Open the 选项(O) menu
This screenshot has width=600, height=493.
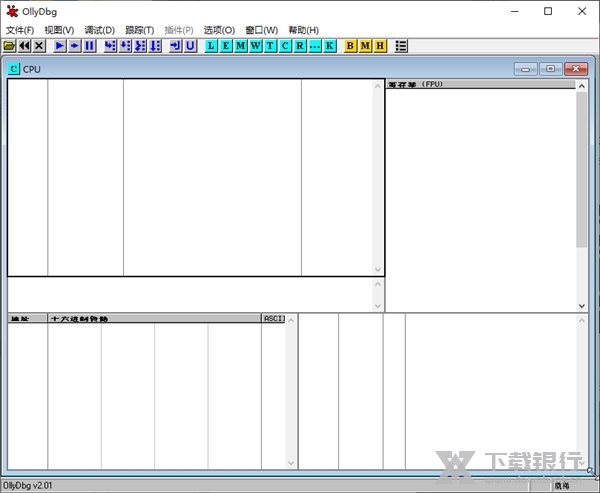click(219, 30)
